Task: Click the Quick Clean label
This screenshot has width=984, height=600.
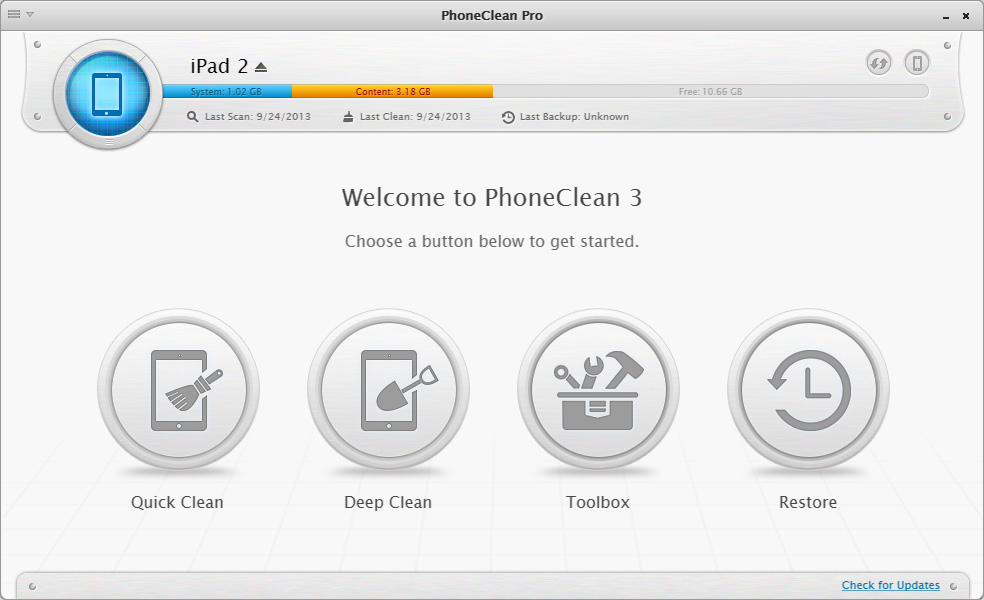Action: click(177, 502)
